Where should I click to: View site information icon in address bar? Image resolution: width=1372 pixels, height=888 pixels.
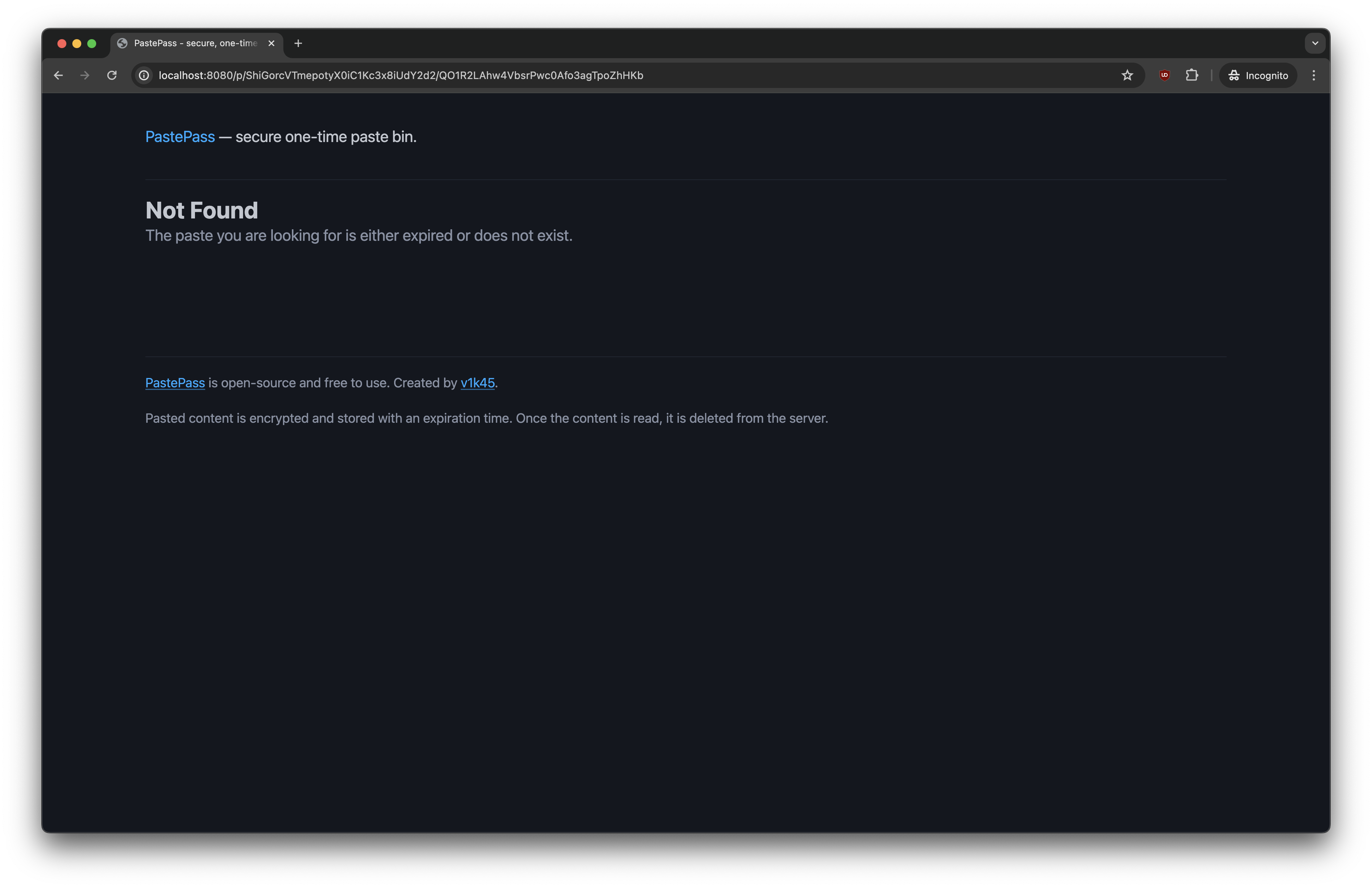144,75
